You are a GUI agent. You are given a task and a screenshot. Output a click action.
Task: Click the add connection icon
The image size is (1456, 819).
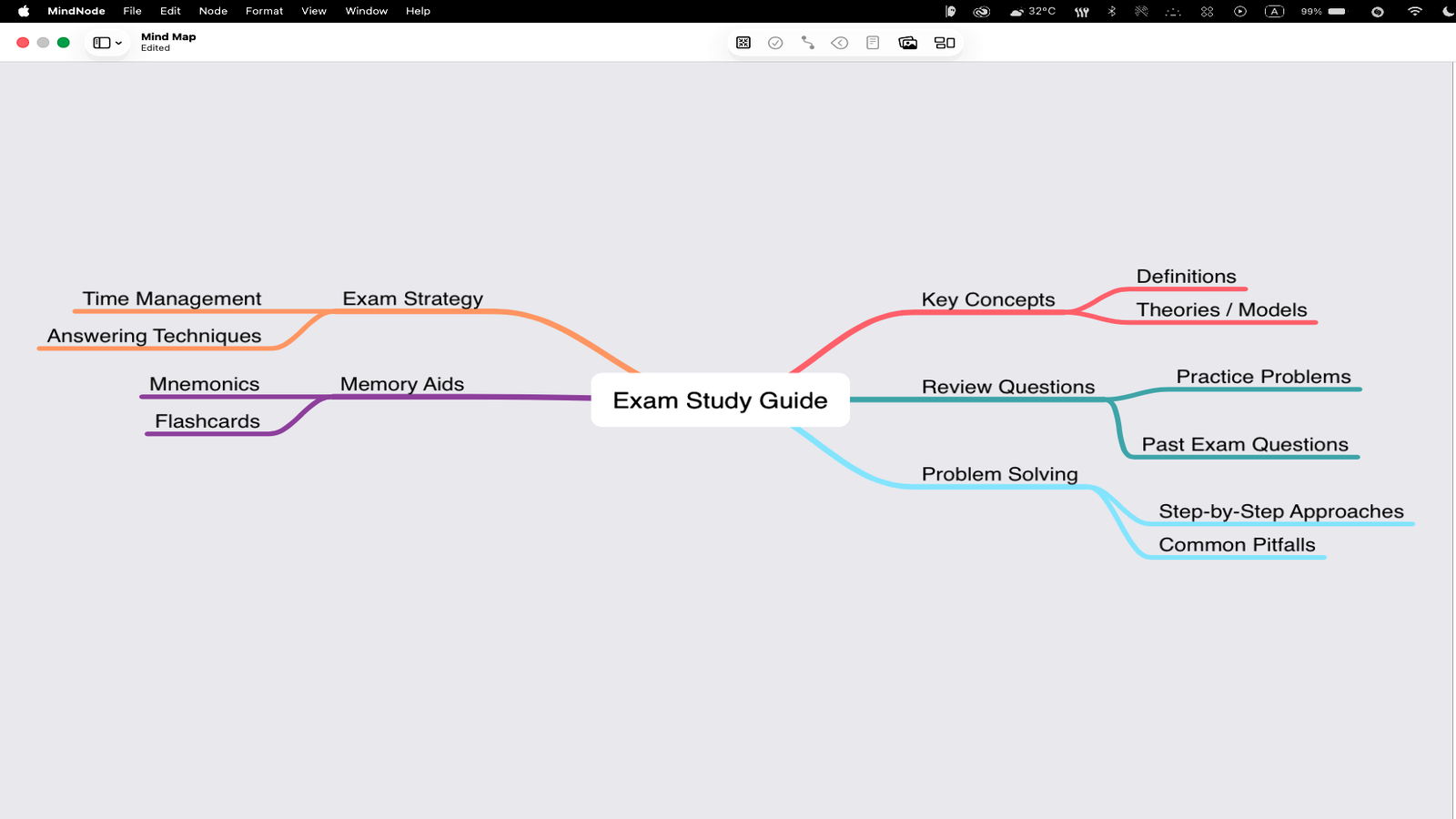(x=807, y=43)
